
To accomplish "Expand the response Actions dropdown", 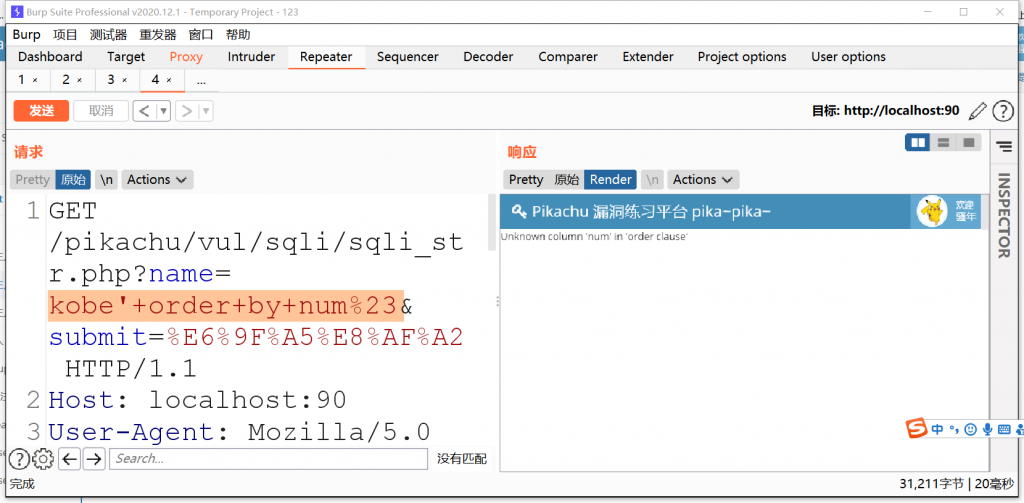I will click(x=703, y=180).
